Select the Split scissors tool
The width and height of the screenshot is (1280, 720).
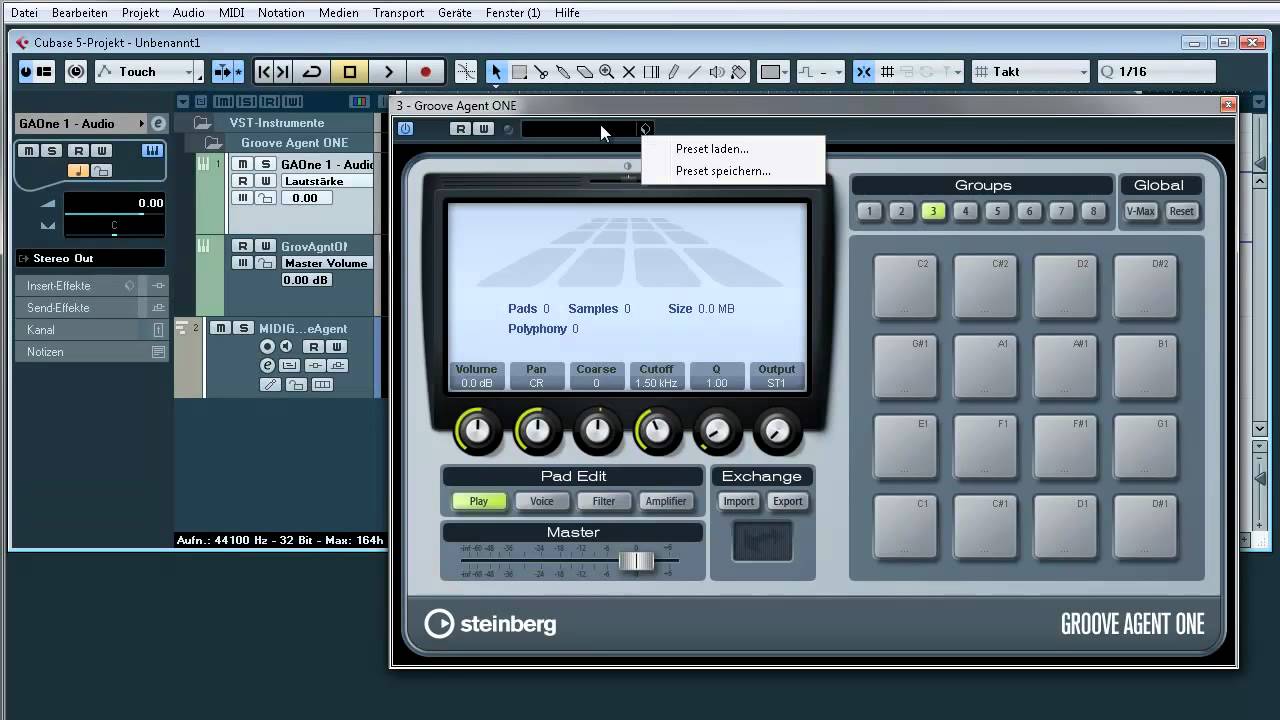pyautogui.click(x=541, y=72)
